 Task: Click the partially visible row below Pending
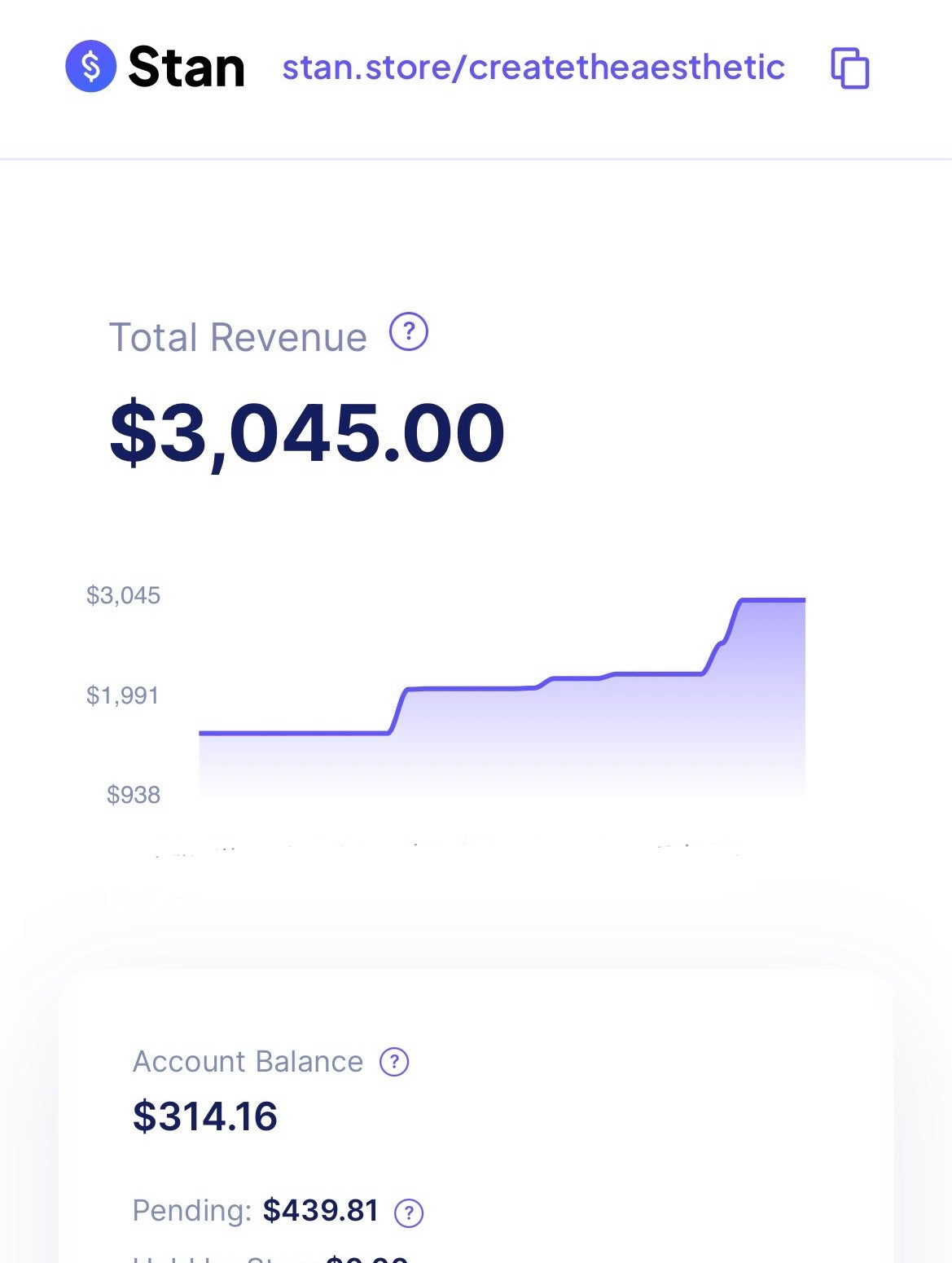[x=269, y=1257]
